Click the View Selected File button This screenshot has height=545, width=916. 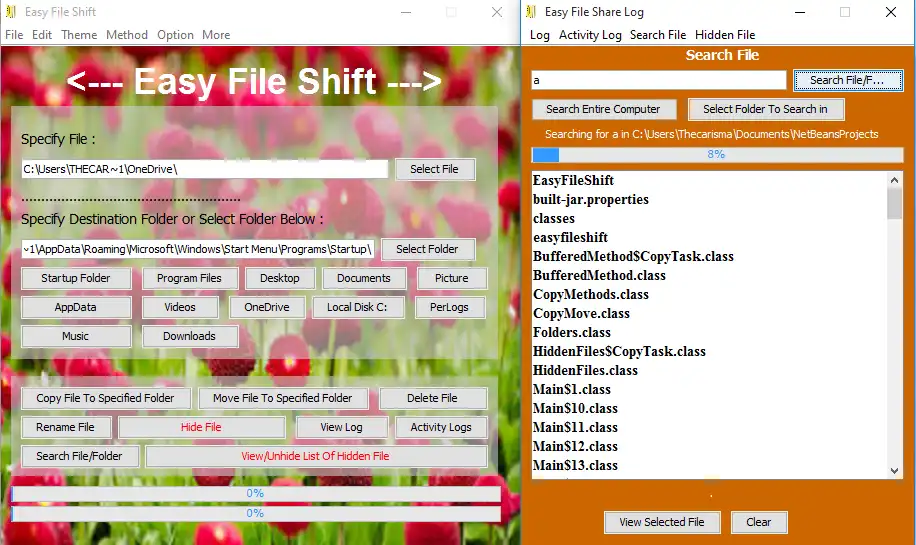pos(662,522)
